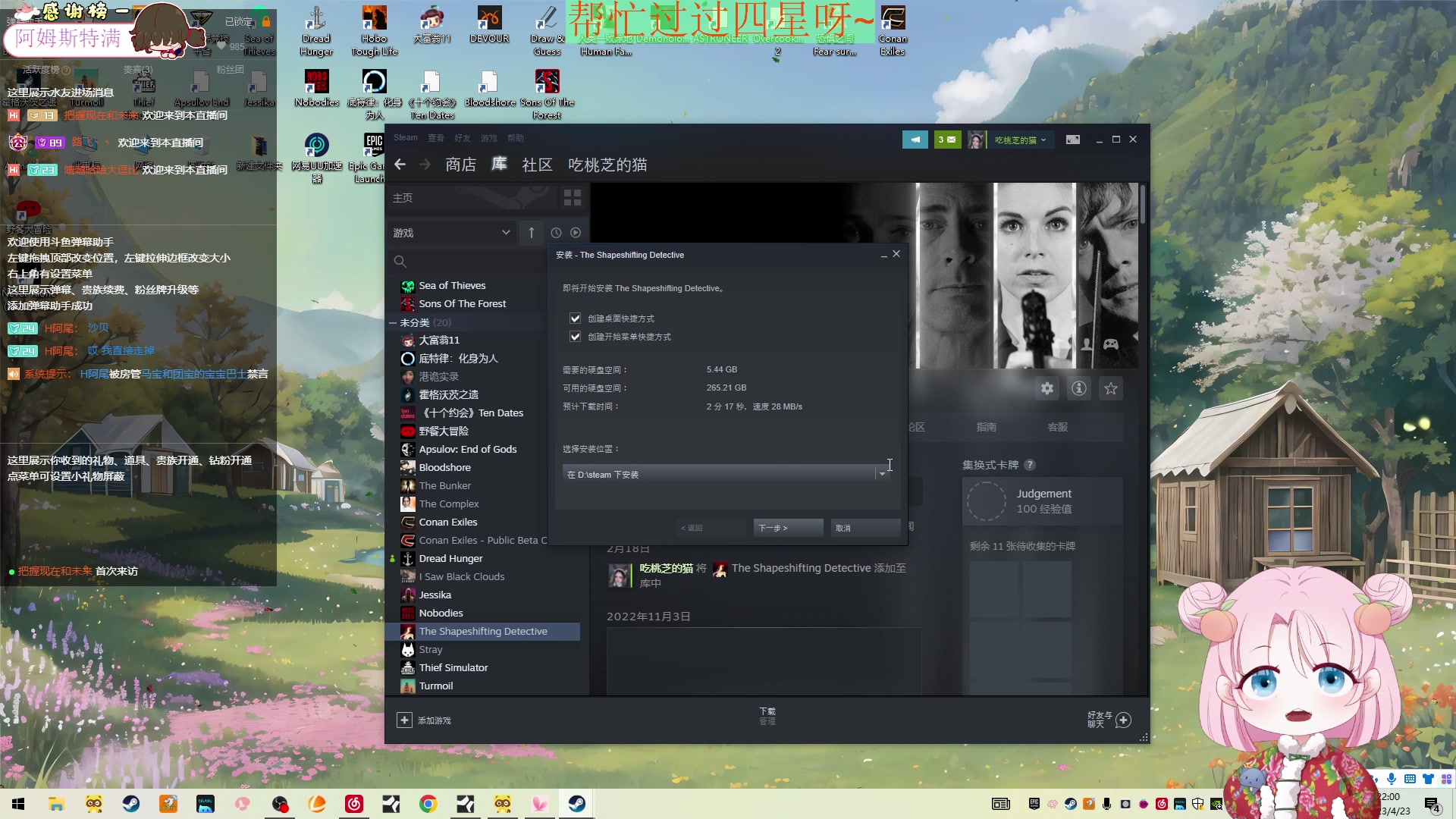Switch to 库 library tab
The height and width of the screenshot is (819, 1456).
[x=499, y=165]
